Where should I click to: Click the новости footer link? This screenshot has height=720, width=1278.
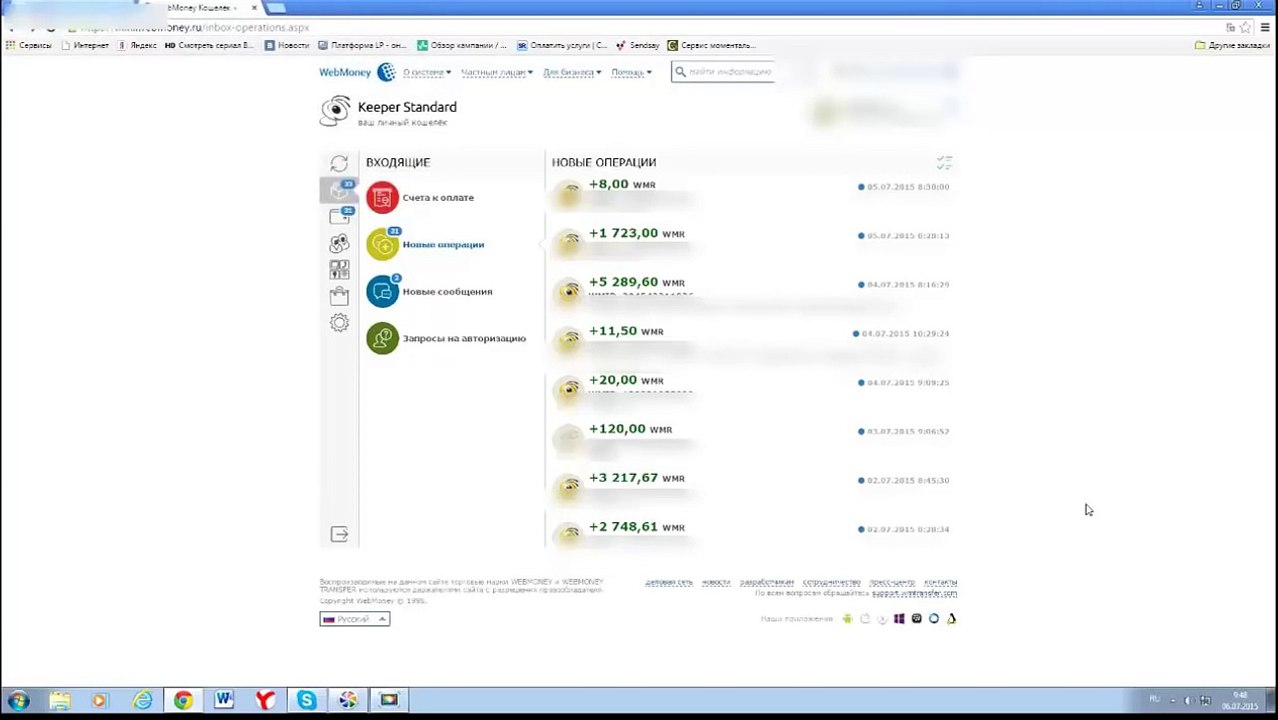point(716,582)
